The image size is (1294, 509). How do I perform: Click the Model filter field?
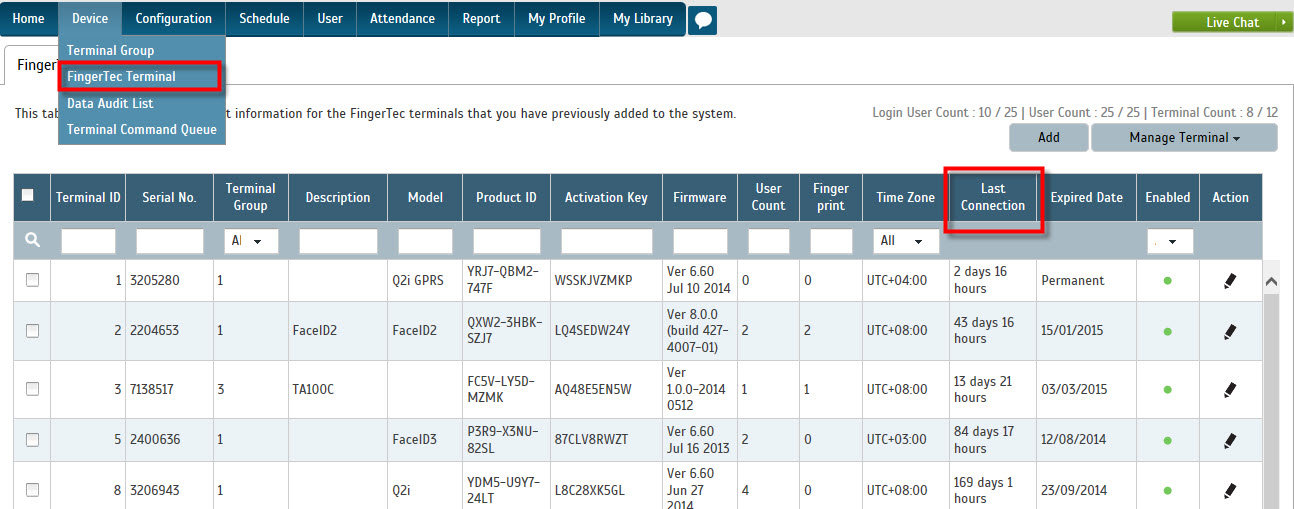point(425,241)
